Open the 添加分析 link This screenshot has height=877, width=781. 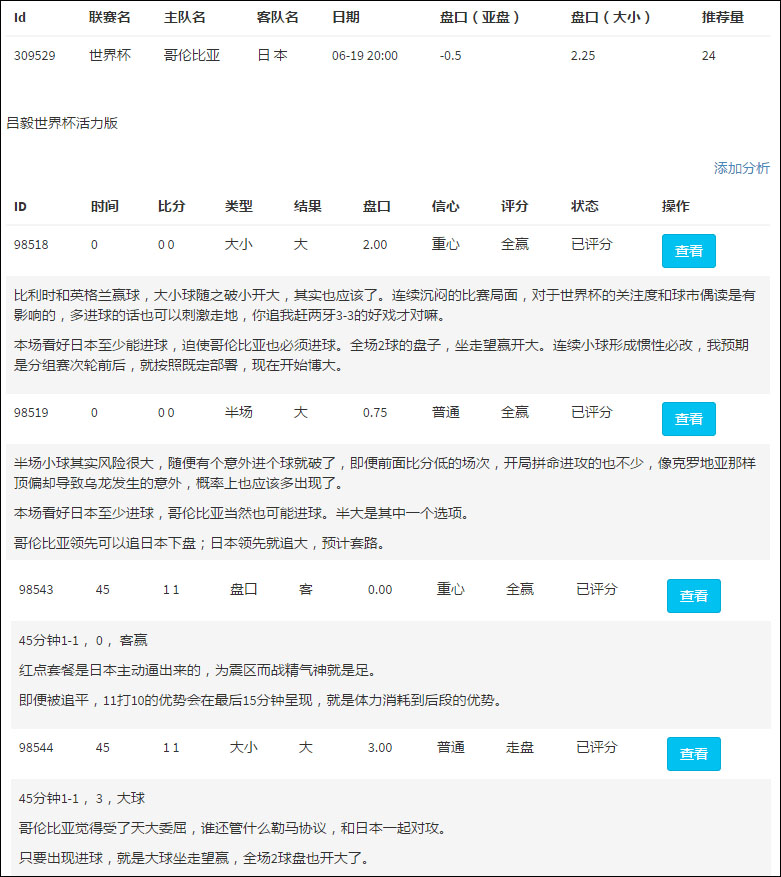[x=741, y=168]
